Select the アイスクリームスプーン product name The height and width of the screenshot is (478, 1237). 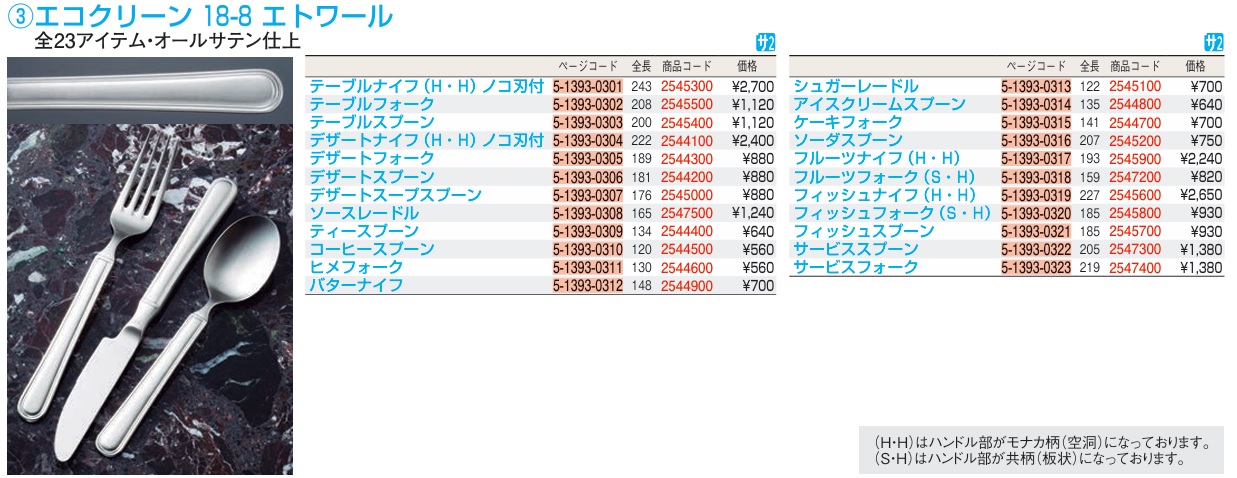pyautogui.click(x=879, y=105)
